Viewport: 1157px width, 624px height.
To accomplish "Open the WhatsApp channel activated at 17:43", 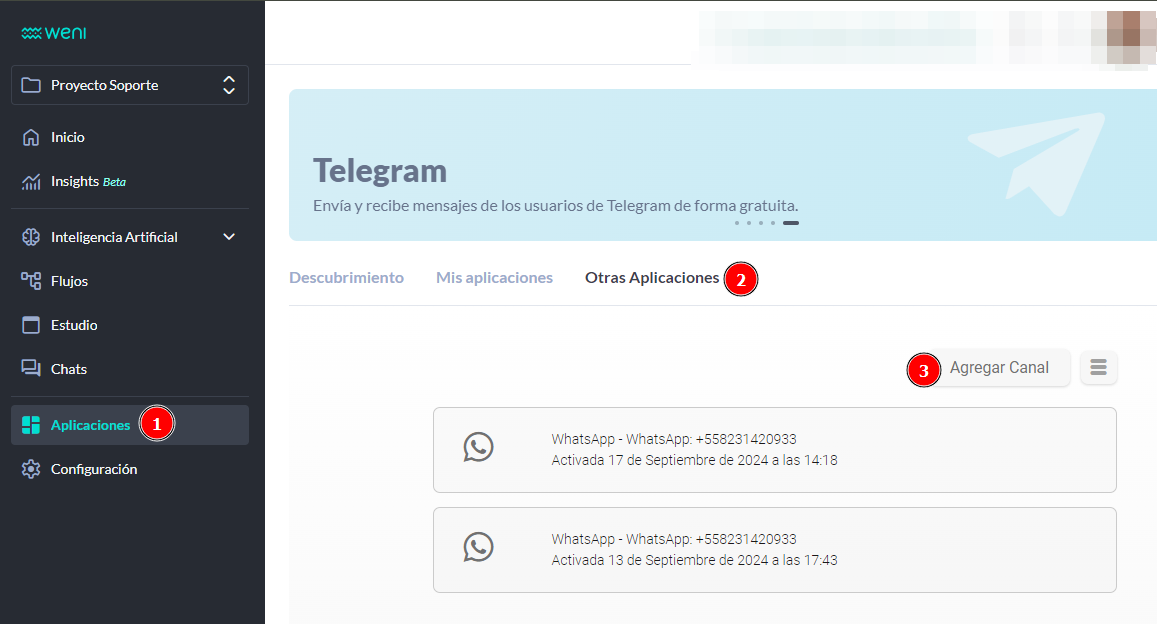I will pos(775,550).
